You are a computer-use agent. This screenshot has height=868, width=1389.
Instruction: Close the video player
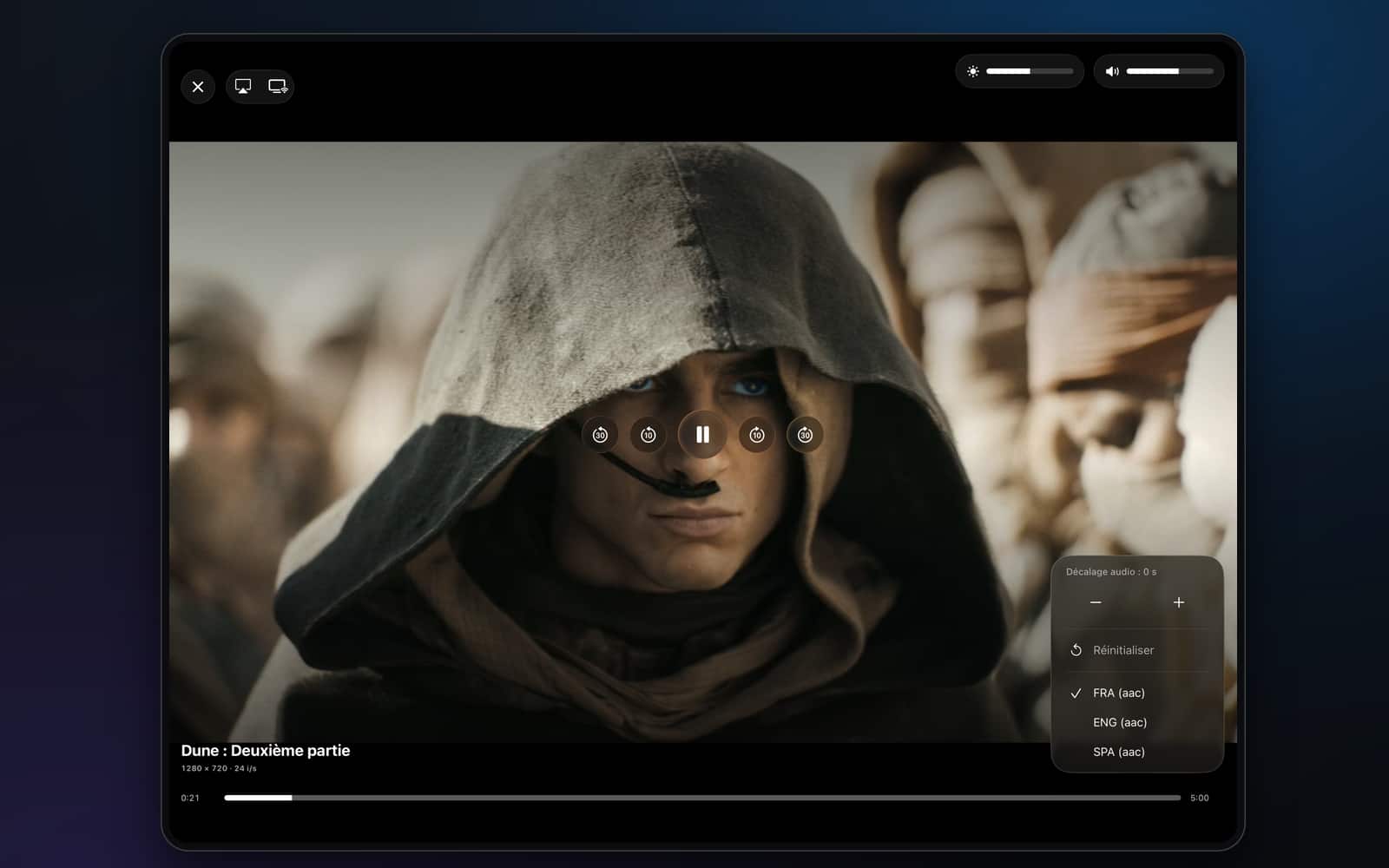(198, 87)
